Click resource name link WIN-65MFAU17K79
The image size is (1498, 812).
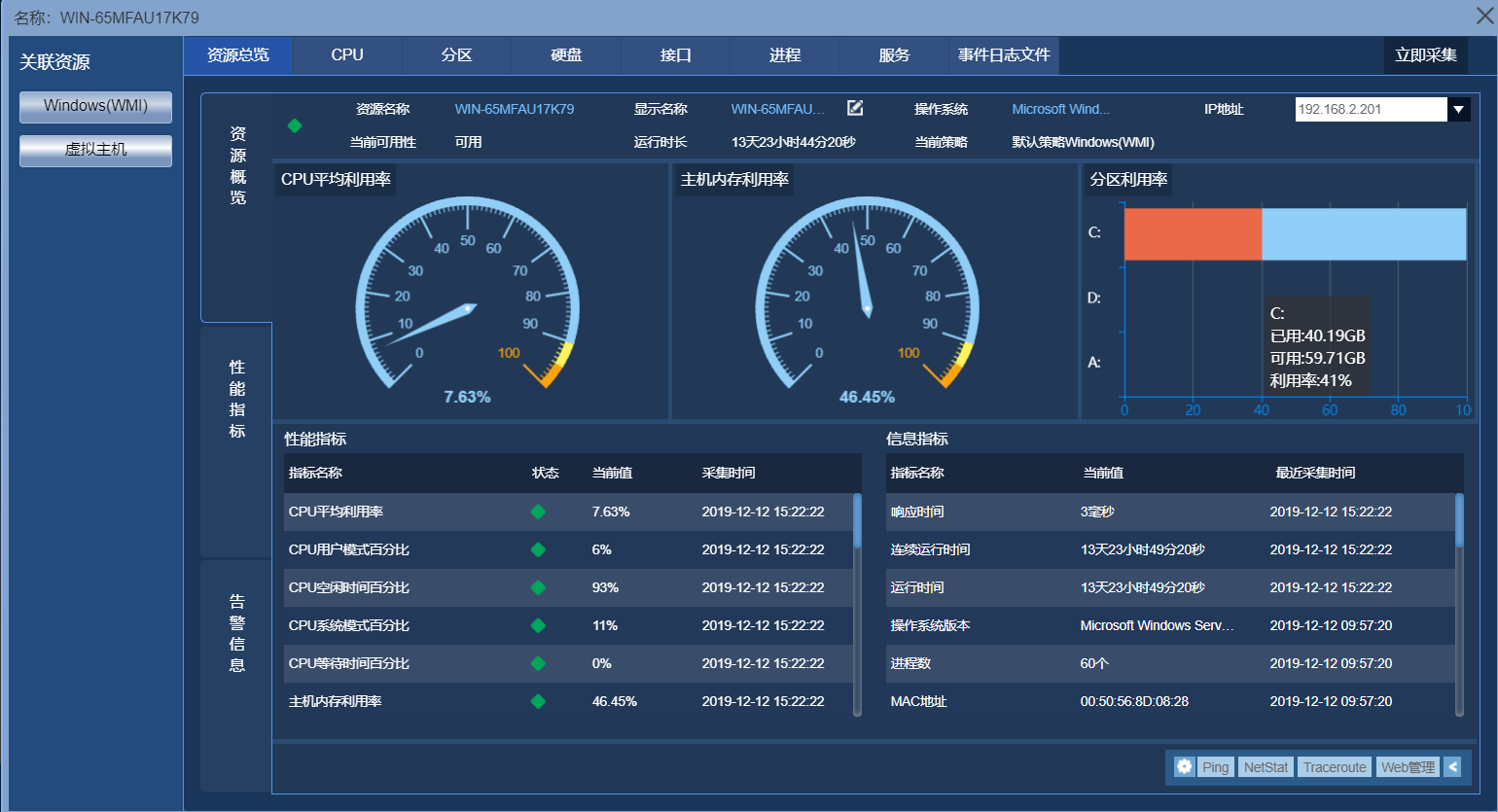pyautogui.click(x=515, y=109)
